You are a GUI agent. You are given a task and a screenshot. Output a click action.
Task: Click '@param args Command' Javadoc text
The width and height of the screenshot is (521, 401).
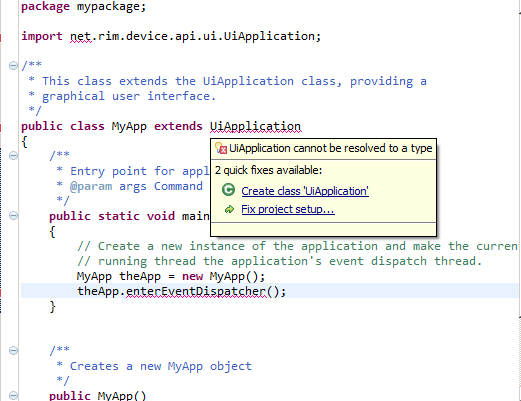[x=136, y=186]
